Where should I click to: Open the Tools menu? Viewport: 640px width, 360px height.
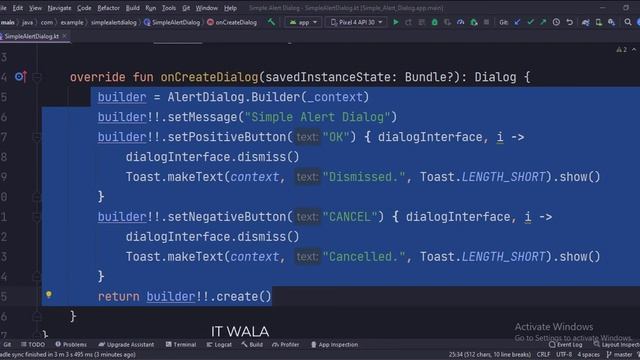(169, 8)
